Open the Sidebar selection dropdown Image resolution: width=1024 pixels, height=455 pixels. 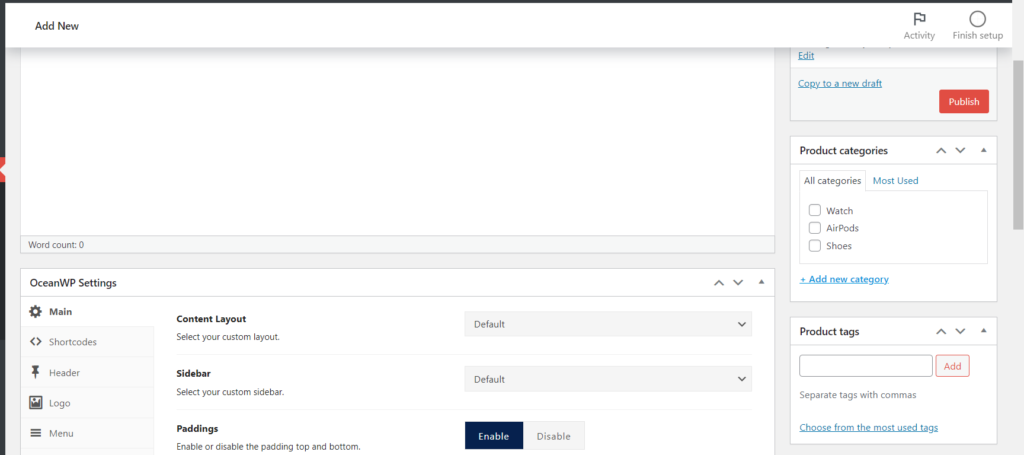click(x=608, y=379)
